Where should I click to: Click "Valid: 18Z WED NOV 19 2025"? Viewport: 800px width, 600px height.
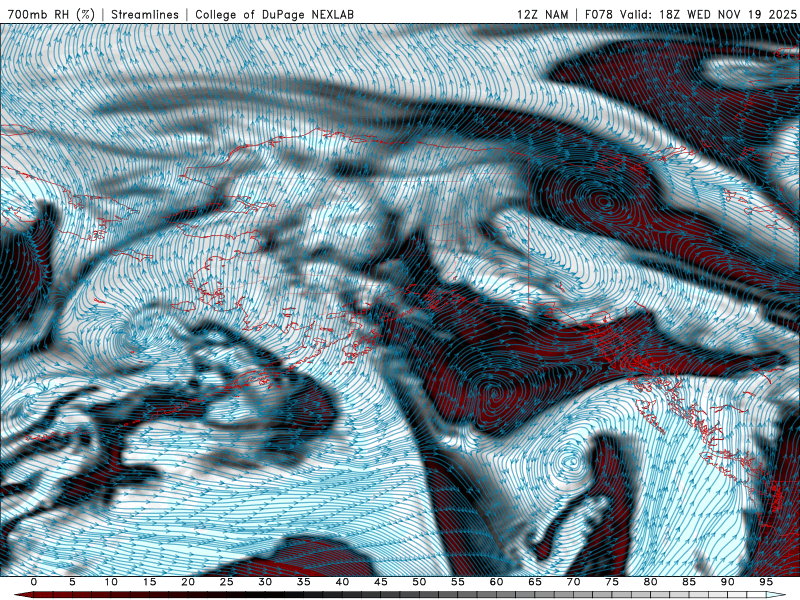point(708,14)
